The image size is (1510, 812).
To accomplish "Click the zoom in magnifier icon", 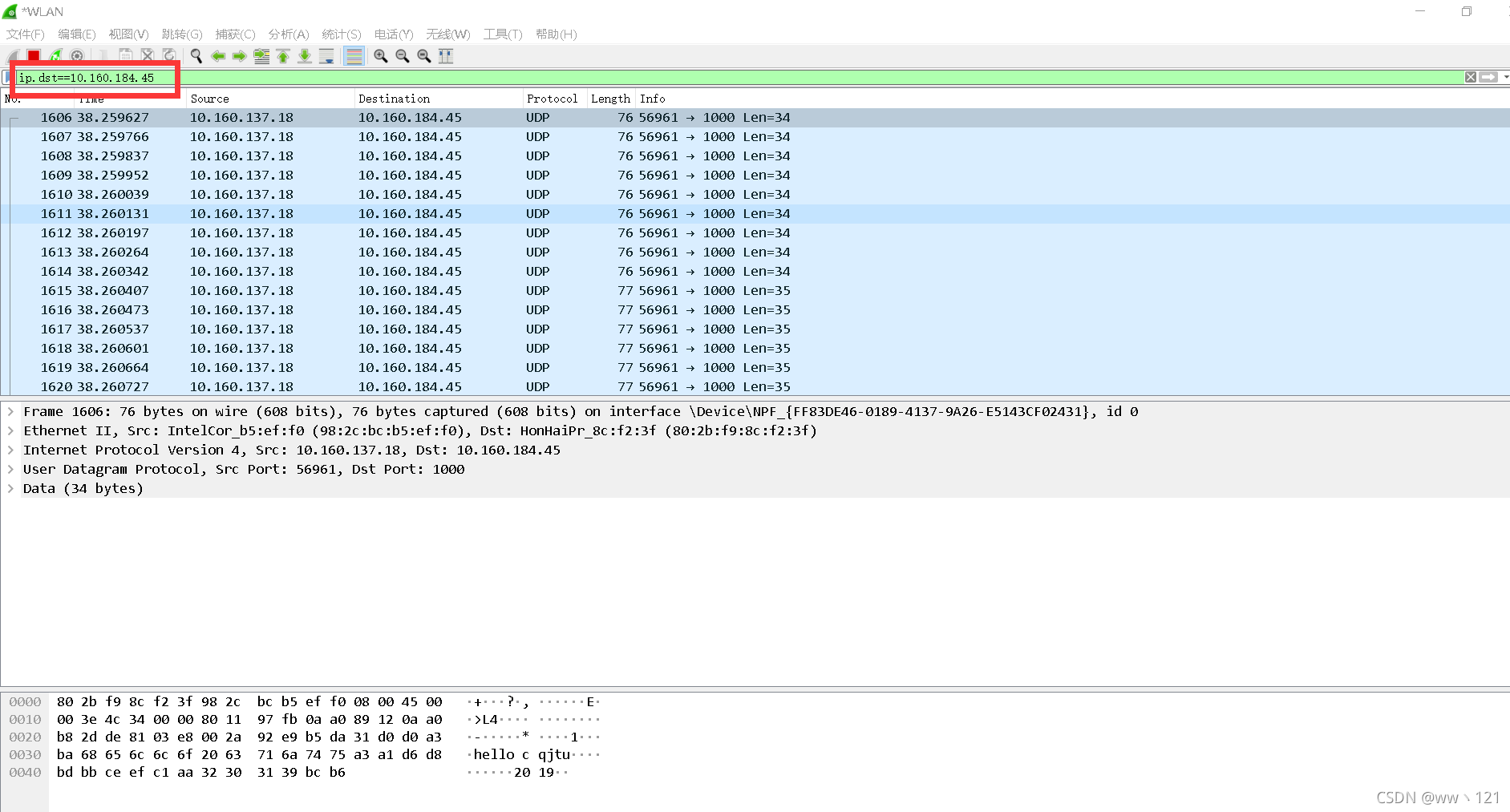I will (x=381, y=55).
